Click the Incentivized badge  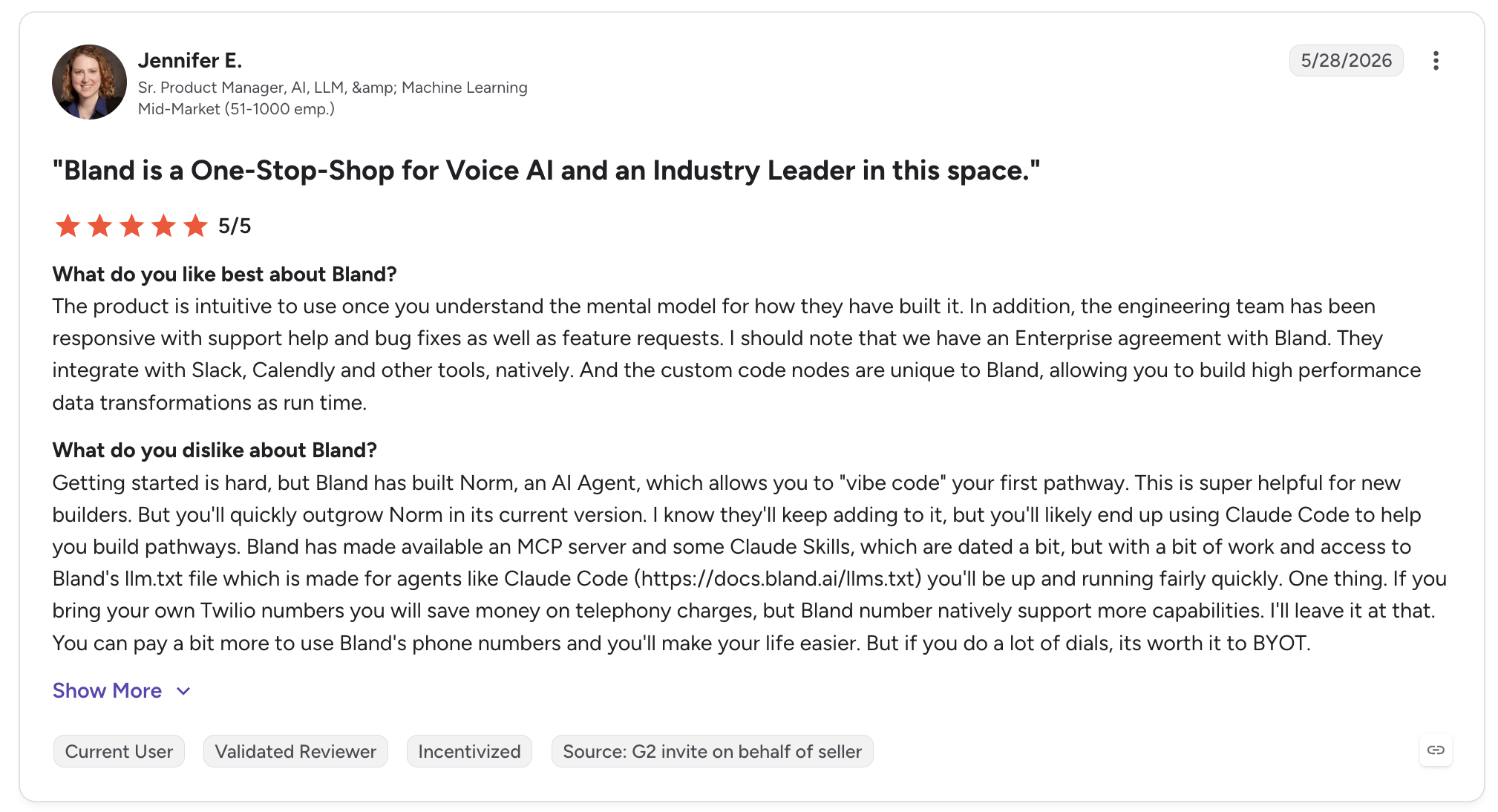point(469,751)
